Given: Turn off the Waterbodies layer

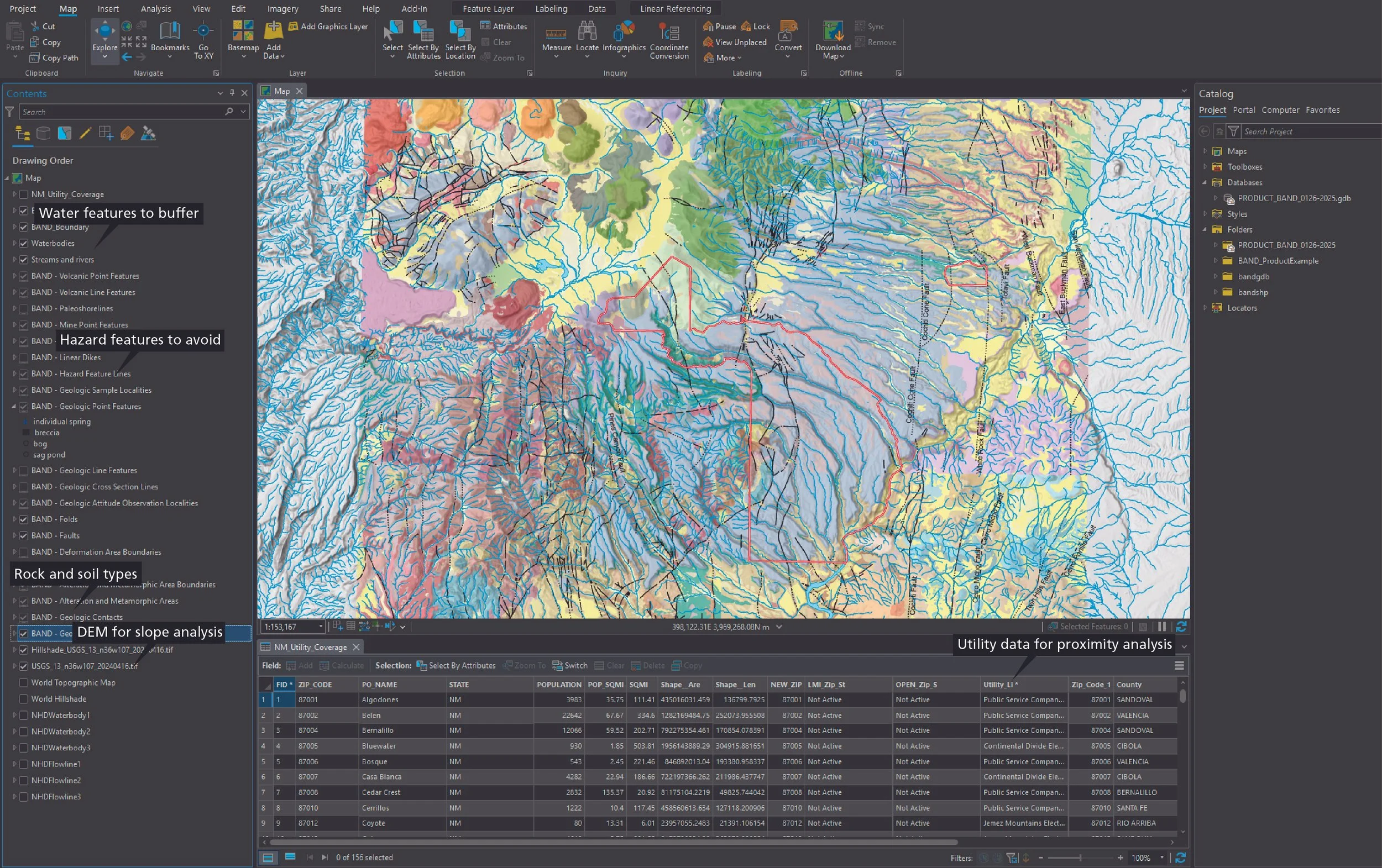Looking at the screenshot, I should pyautogui.click(x=24, y=243).
